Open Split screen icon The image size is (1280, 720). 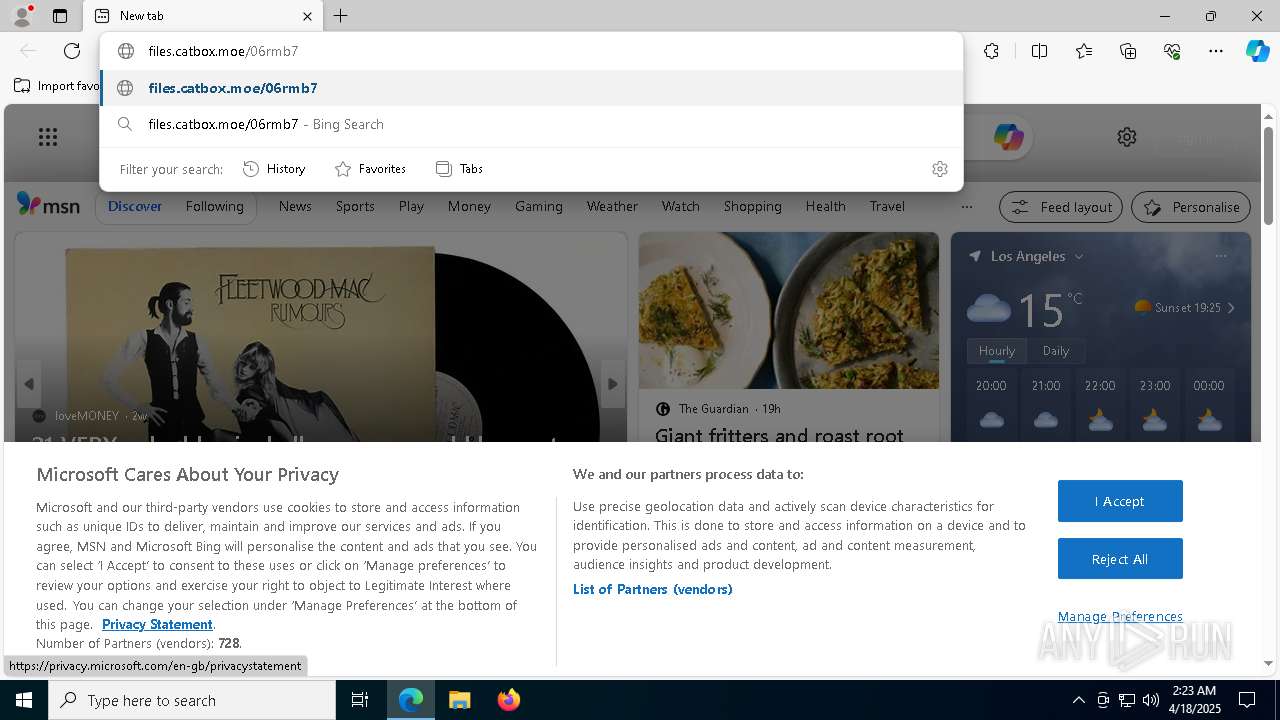(1039, 51)
